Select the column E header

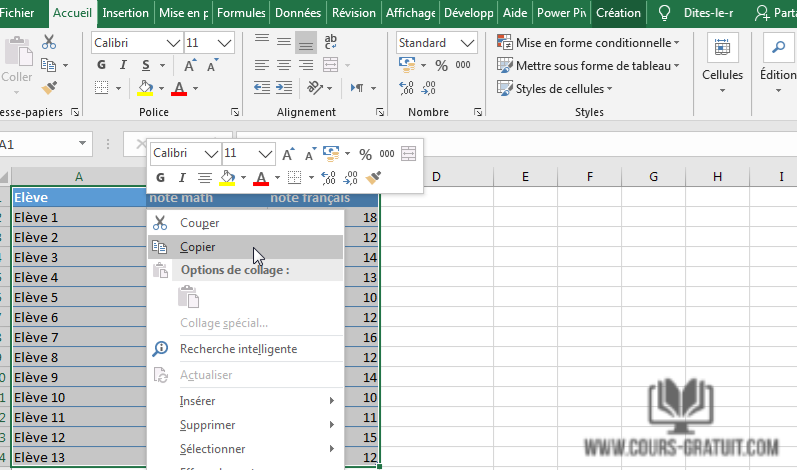point(525,177)
